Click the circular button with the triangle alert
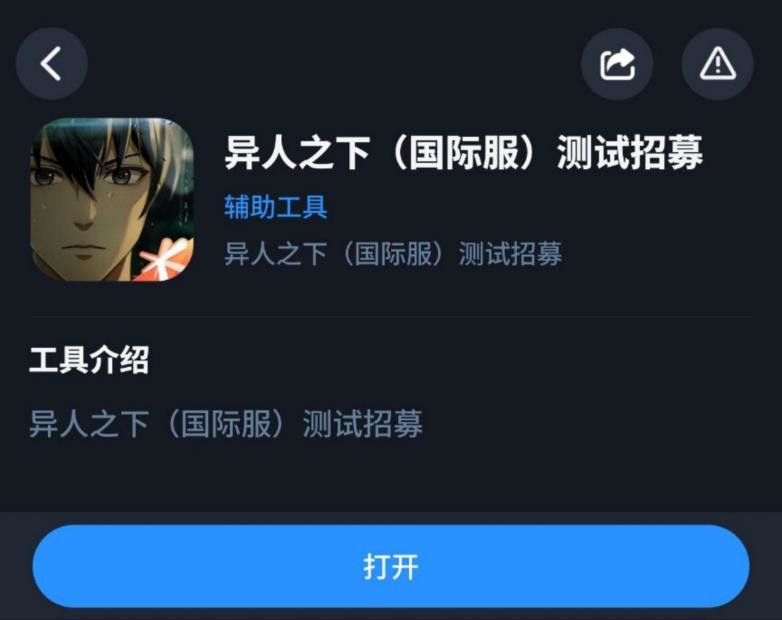 pyautogui.click(x=717, y=64)
